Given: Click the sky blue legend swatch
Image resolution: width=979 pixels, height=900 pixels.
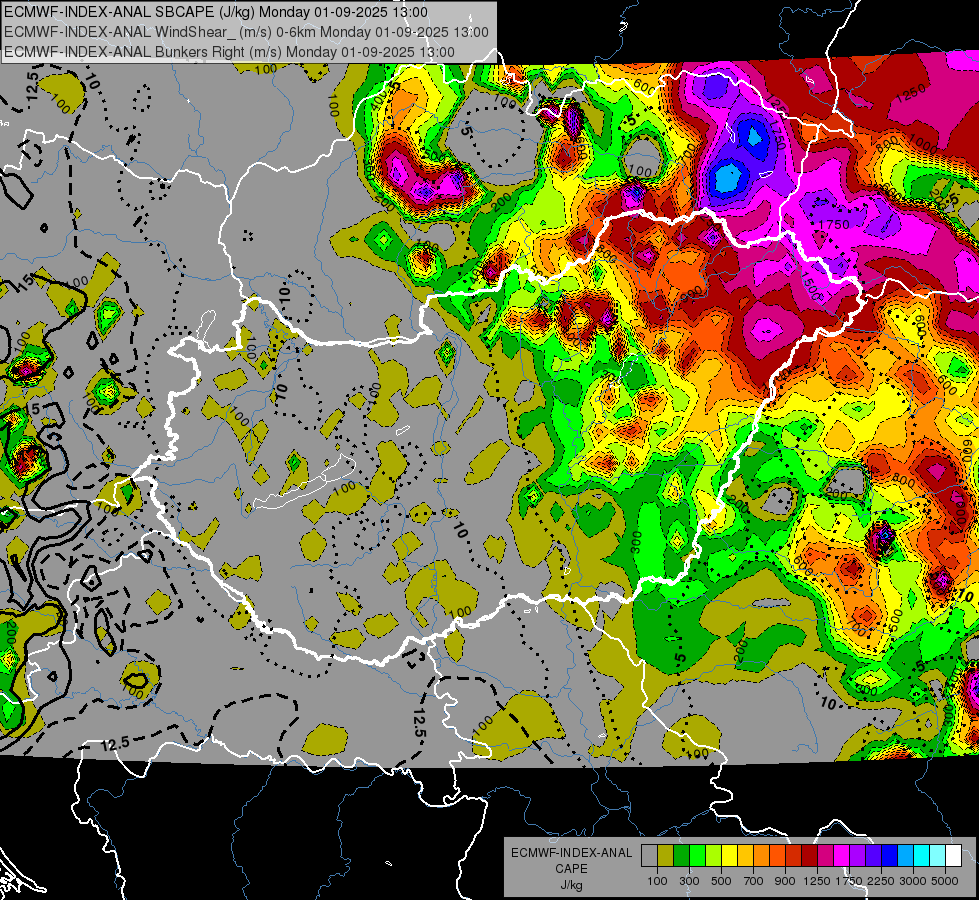Looking at the screenshot, I should click(906, 856).
